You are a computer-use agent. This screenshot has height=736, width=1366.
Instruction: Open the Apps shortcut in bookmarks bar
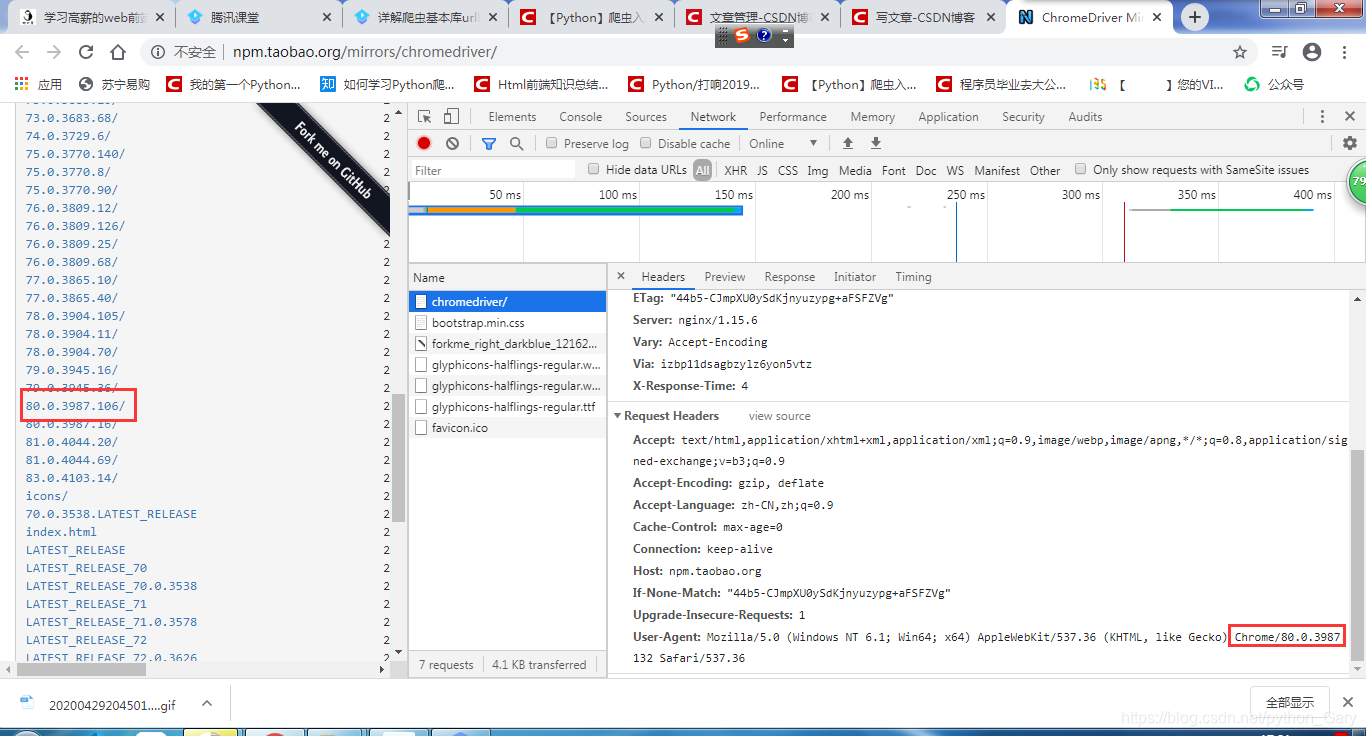(x=38, y=85)
